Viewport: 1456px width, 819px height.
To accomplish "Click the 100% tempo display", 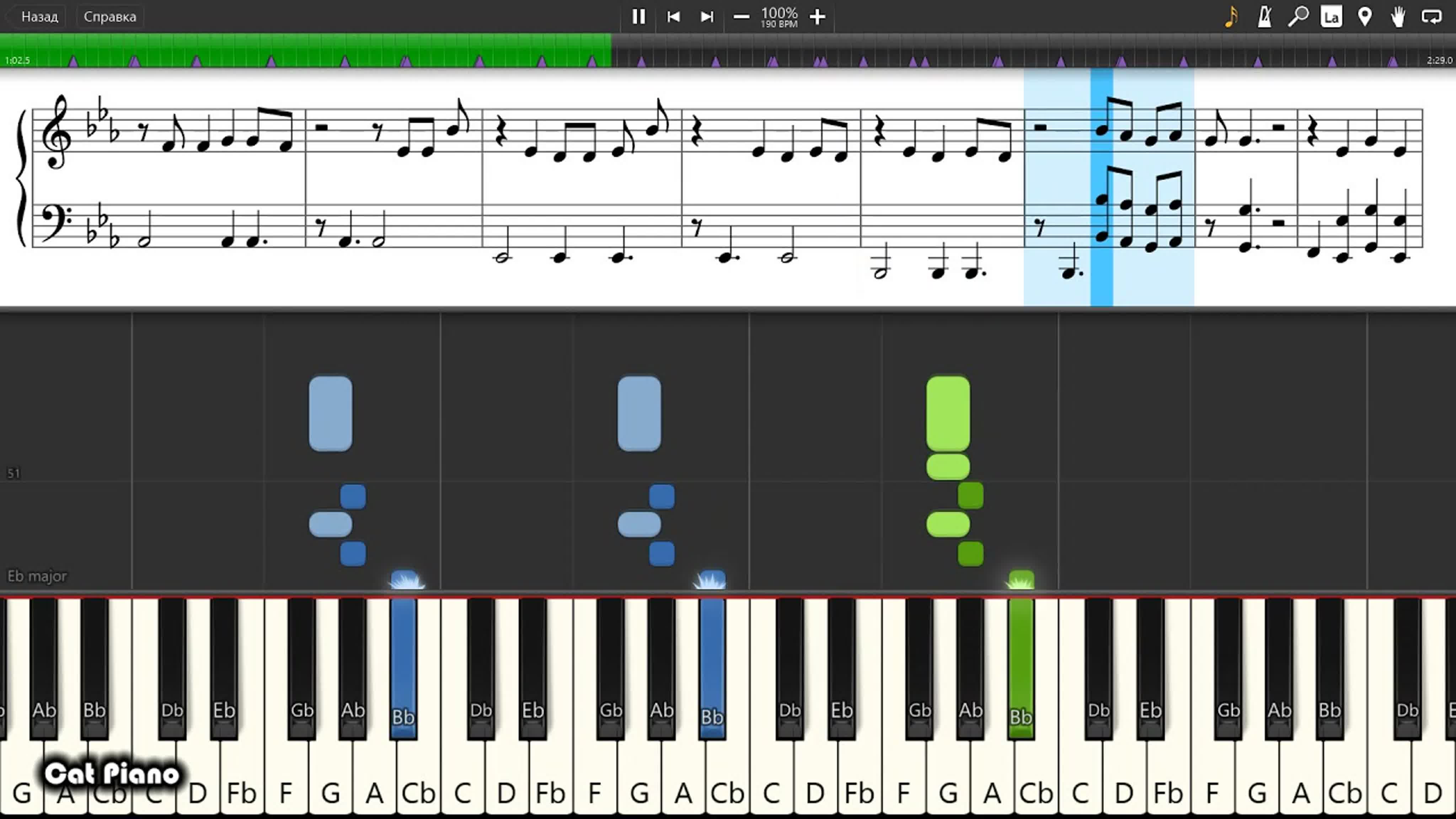I will click(779, 16).
